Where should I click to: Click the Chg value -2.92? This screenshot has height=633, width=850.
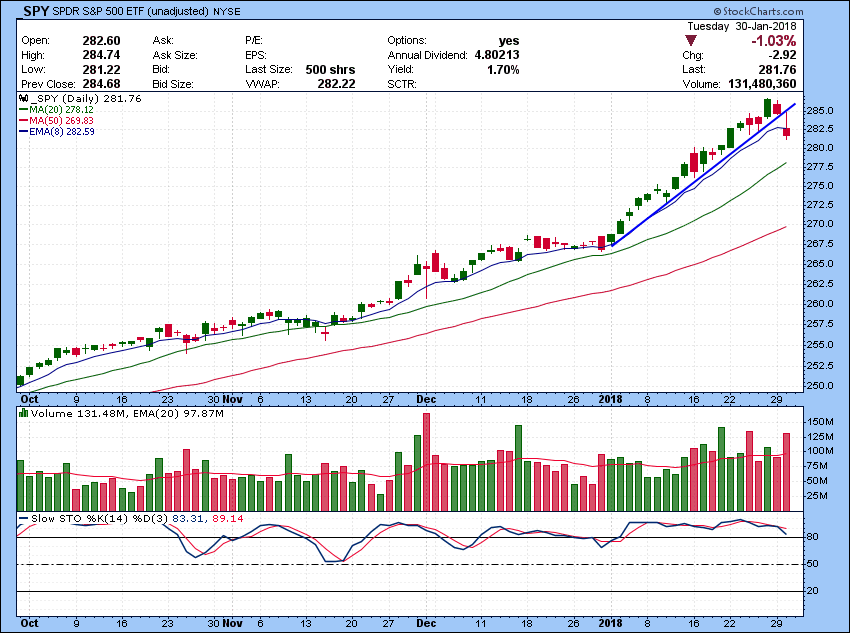[781, 55]
